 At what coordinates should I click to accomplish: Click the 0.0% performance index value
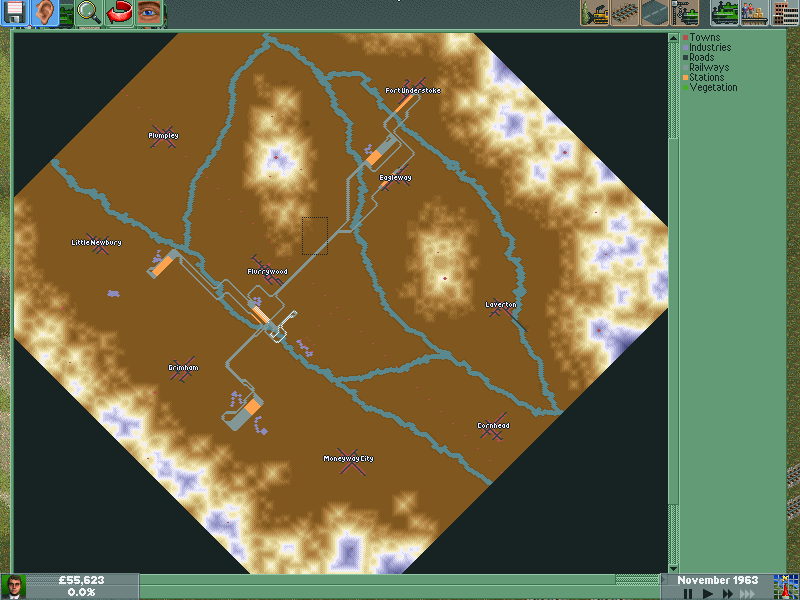(82, 593)
